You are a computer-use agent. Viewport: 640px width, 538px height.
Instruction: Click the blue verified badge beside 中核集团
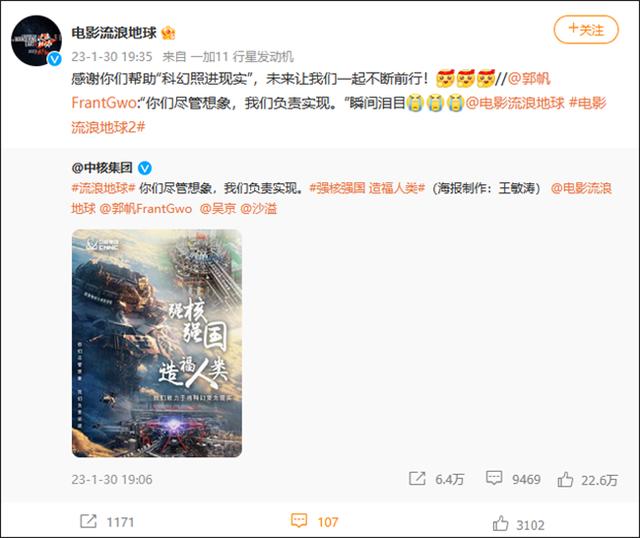pyautogui.click(x=145, y=168)
